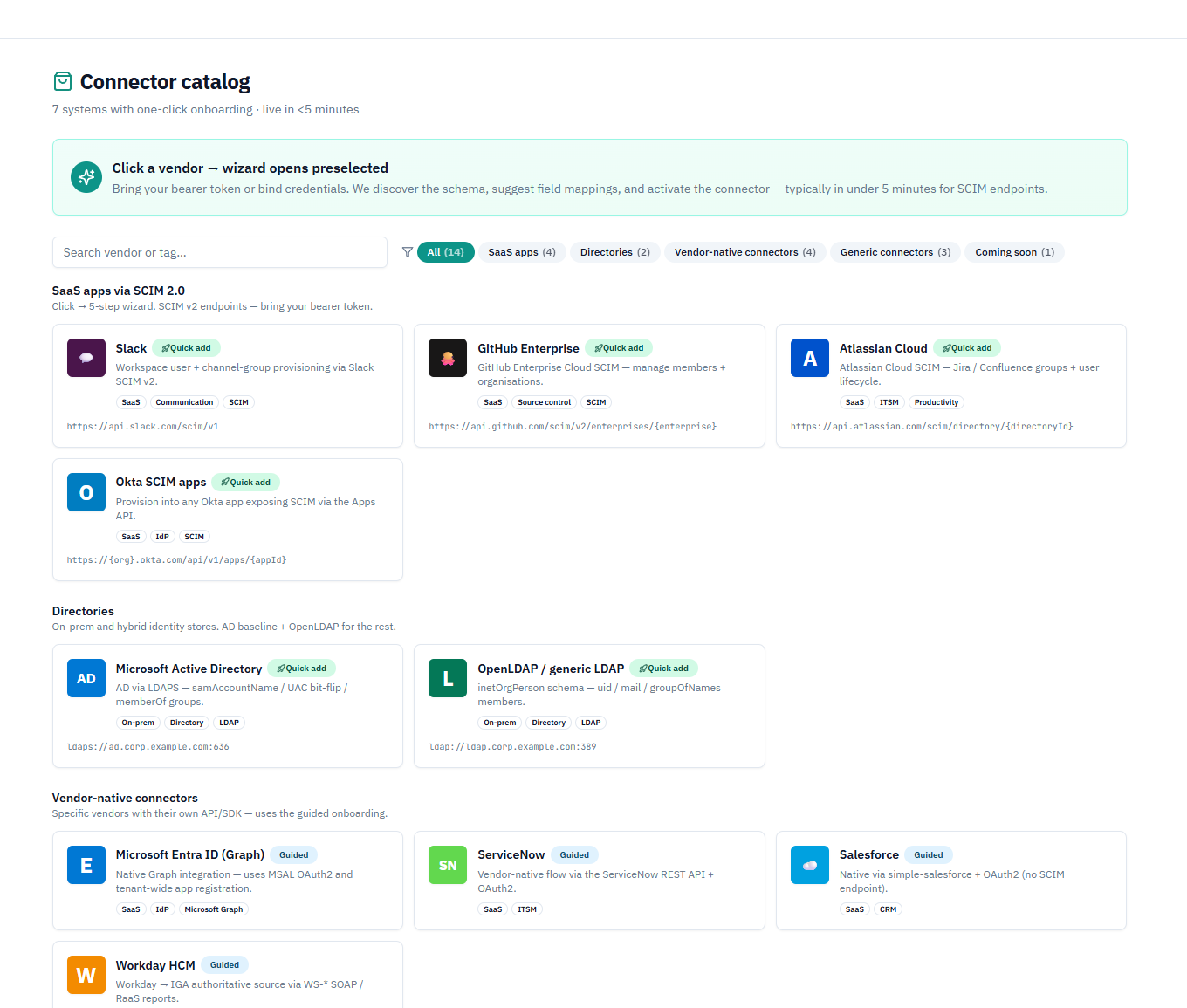This screenshot has height=1008, width=1187.
Task: Click the Salesforce cloud icon
Action: pos(810,865)
